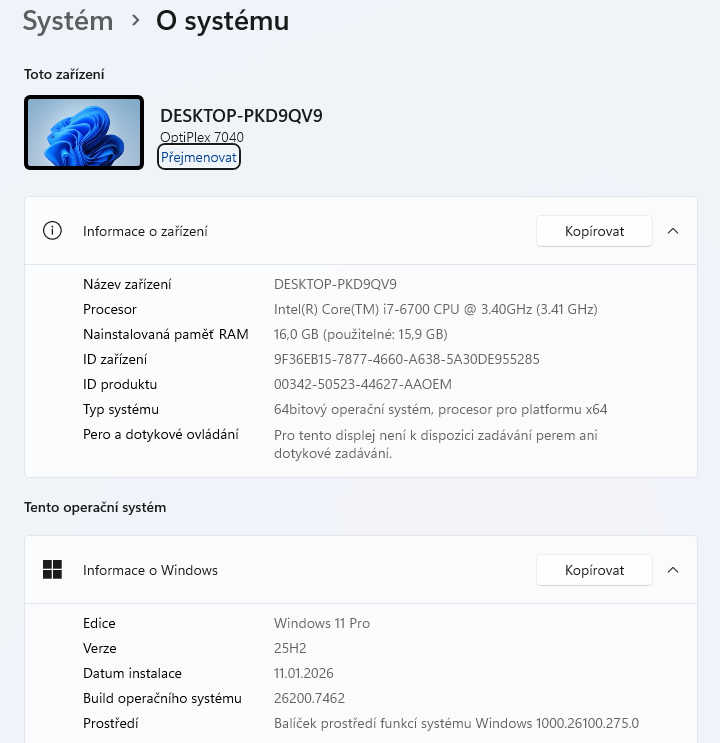Click the Verze label
The height and width of the screenshot is (743, 720).
coord(100,648)
